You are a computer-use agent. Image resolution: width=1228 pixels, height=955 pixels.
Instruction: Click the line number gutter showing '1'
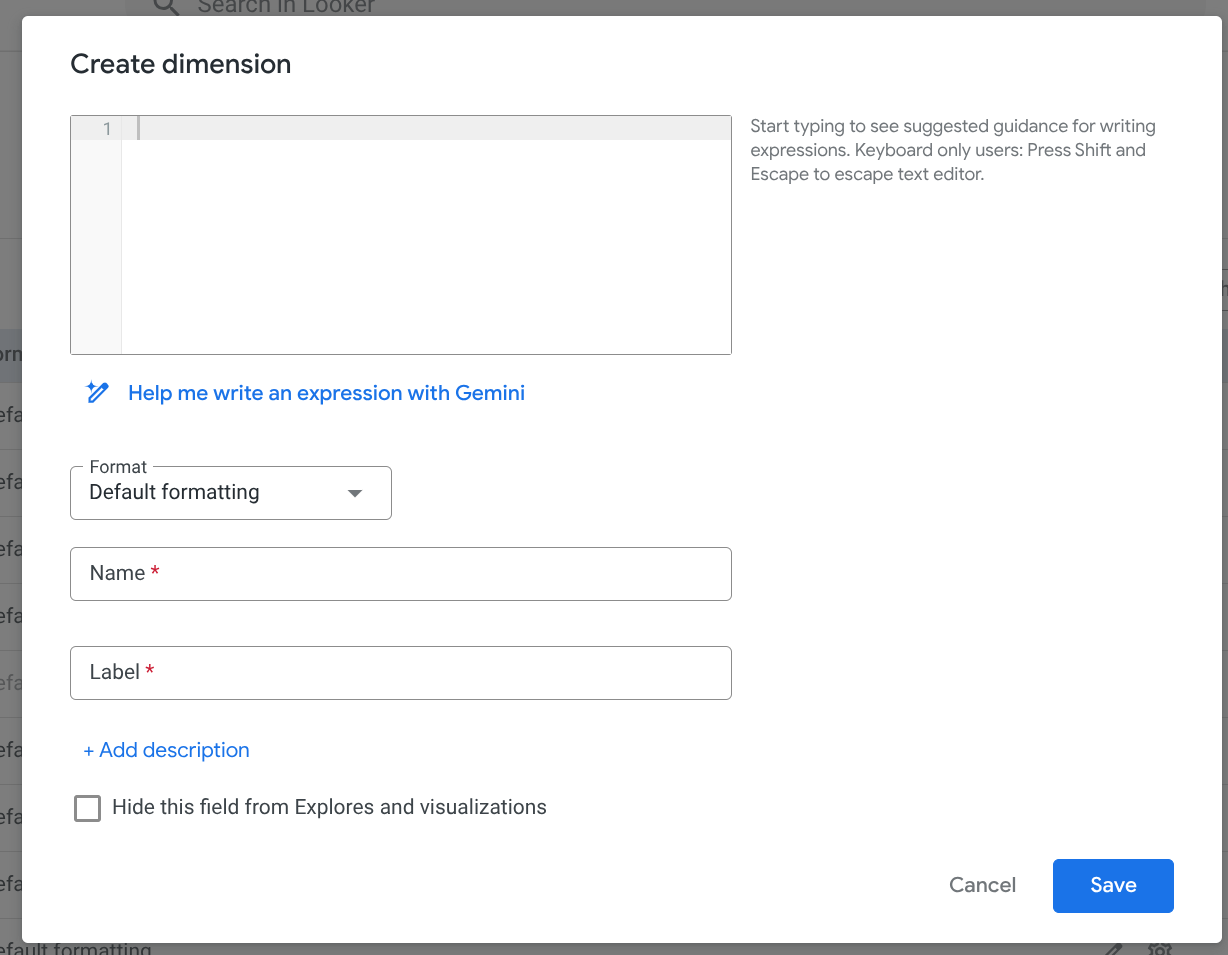click(106, 128)
